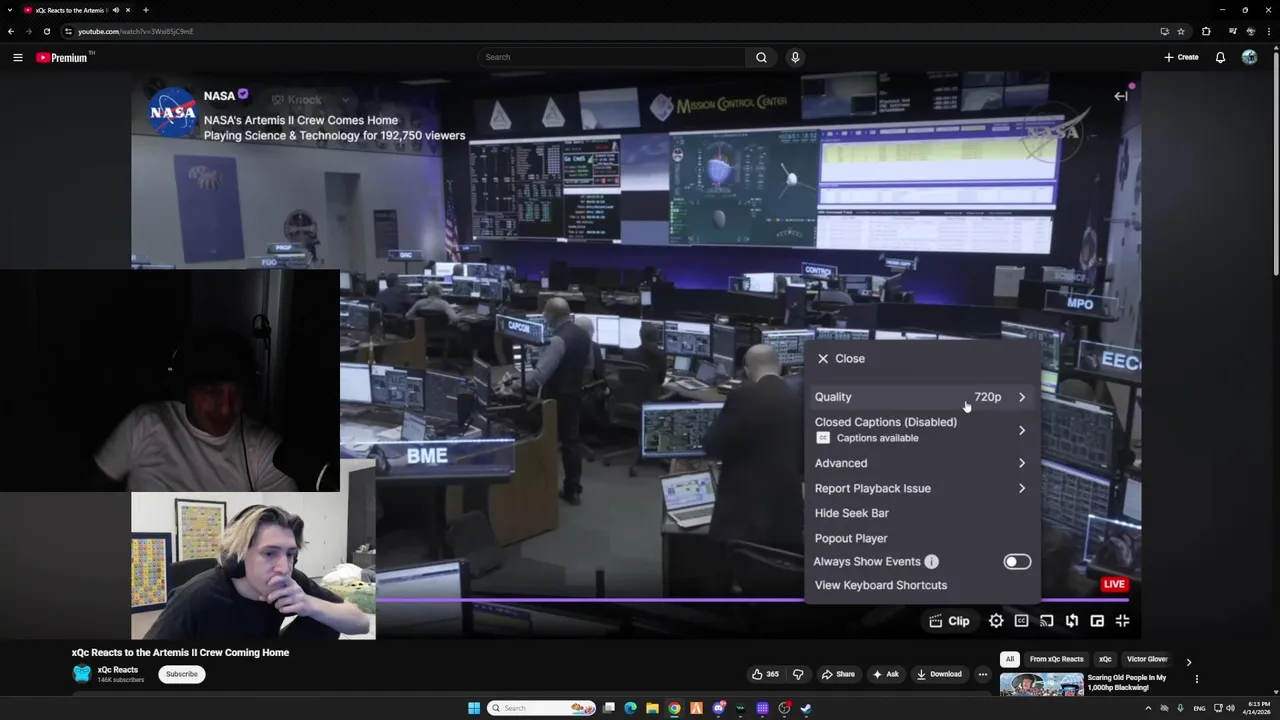Image resolution: width=1280 pixels, height=720 pixels.
Task: Open the account avatar menu
Action: pos(1249,57)
